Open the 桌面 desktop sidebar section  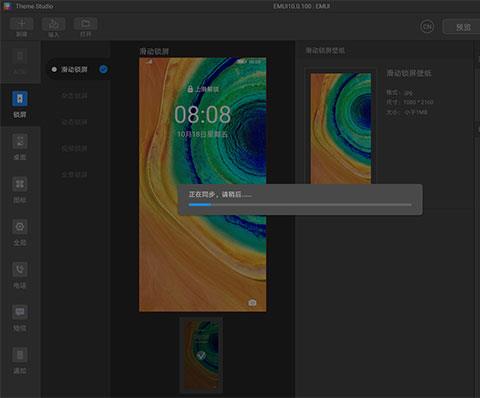tap(20, 141)
